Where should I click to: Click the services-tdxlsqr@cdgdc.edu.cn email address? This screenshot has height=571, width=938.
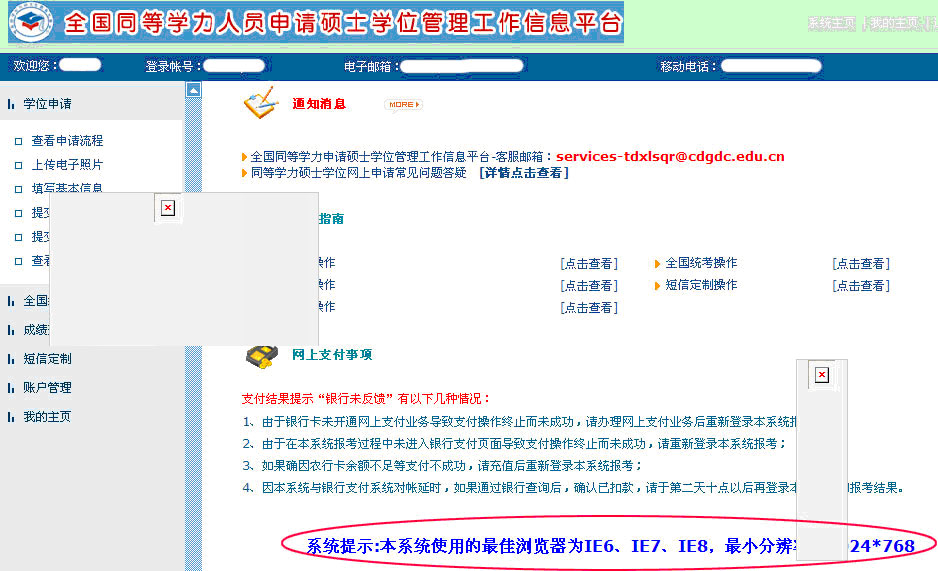coord(670,157)
